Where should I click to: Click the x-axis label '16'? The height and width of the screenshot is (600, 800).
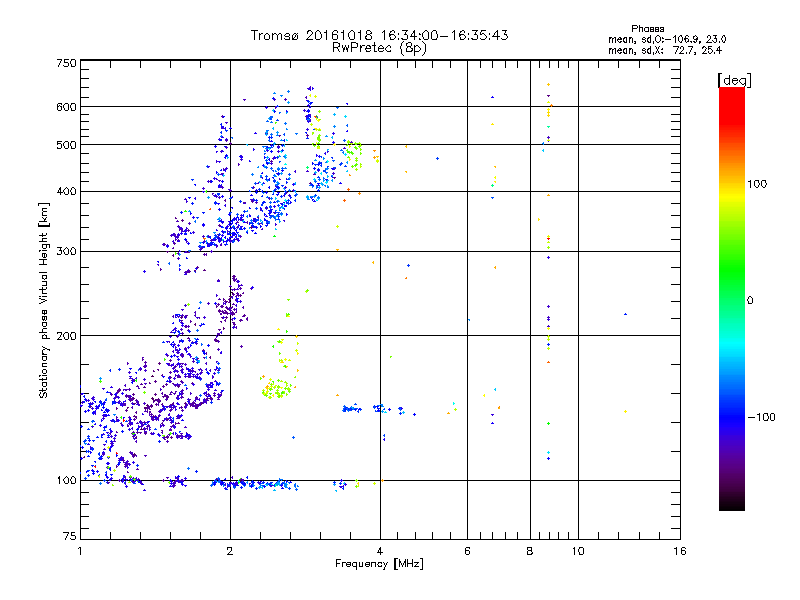click(680, 551)
